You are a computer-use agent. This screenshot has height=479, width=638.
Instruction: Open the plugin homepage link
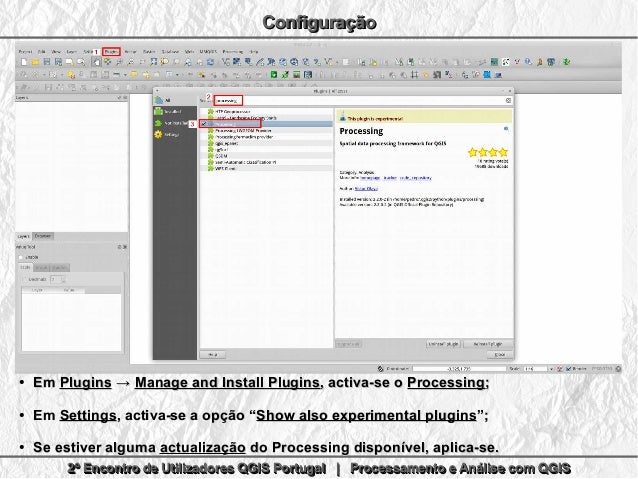(x=370, y=178)
